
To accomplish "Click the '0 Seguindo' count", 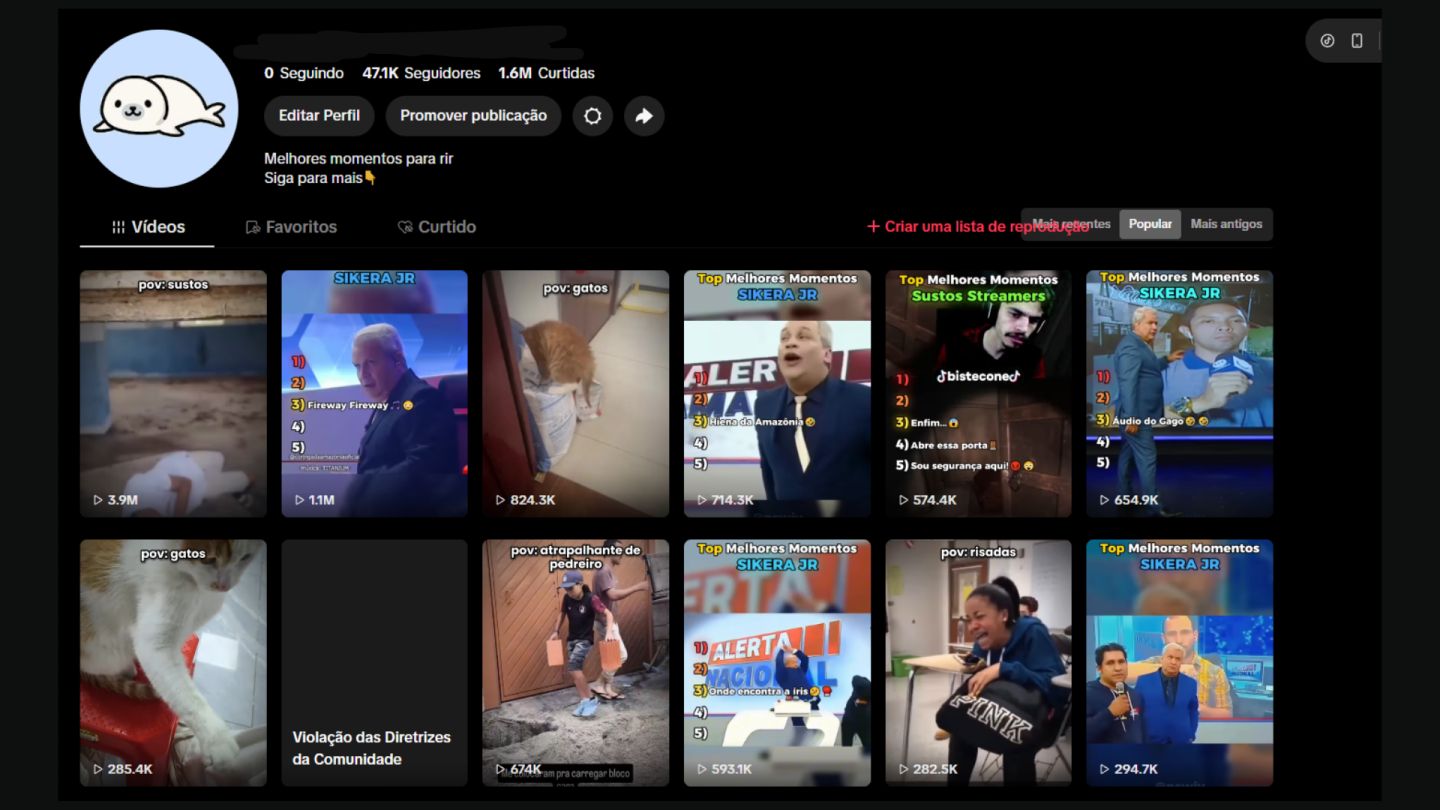I will click(304, 73).
